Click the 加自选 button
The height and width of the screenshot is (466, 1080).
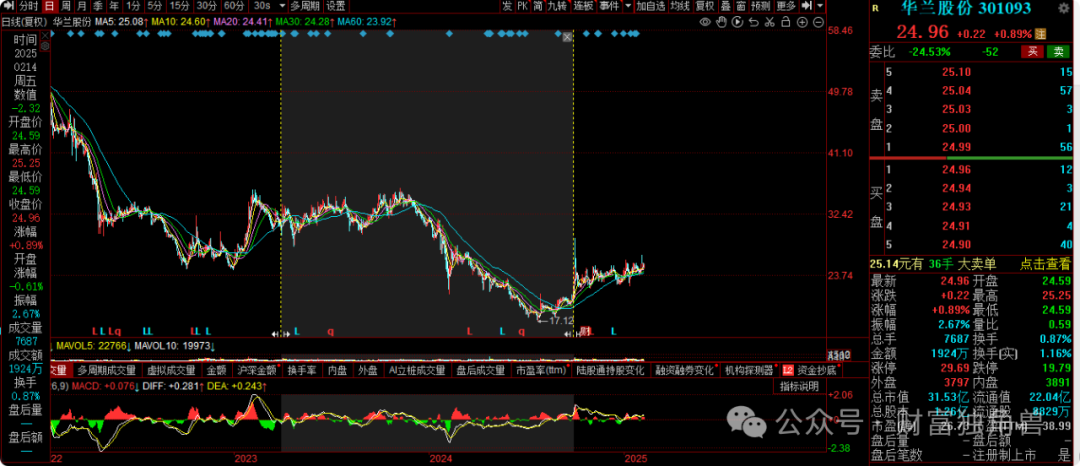[x=650, y=6]
